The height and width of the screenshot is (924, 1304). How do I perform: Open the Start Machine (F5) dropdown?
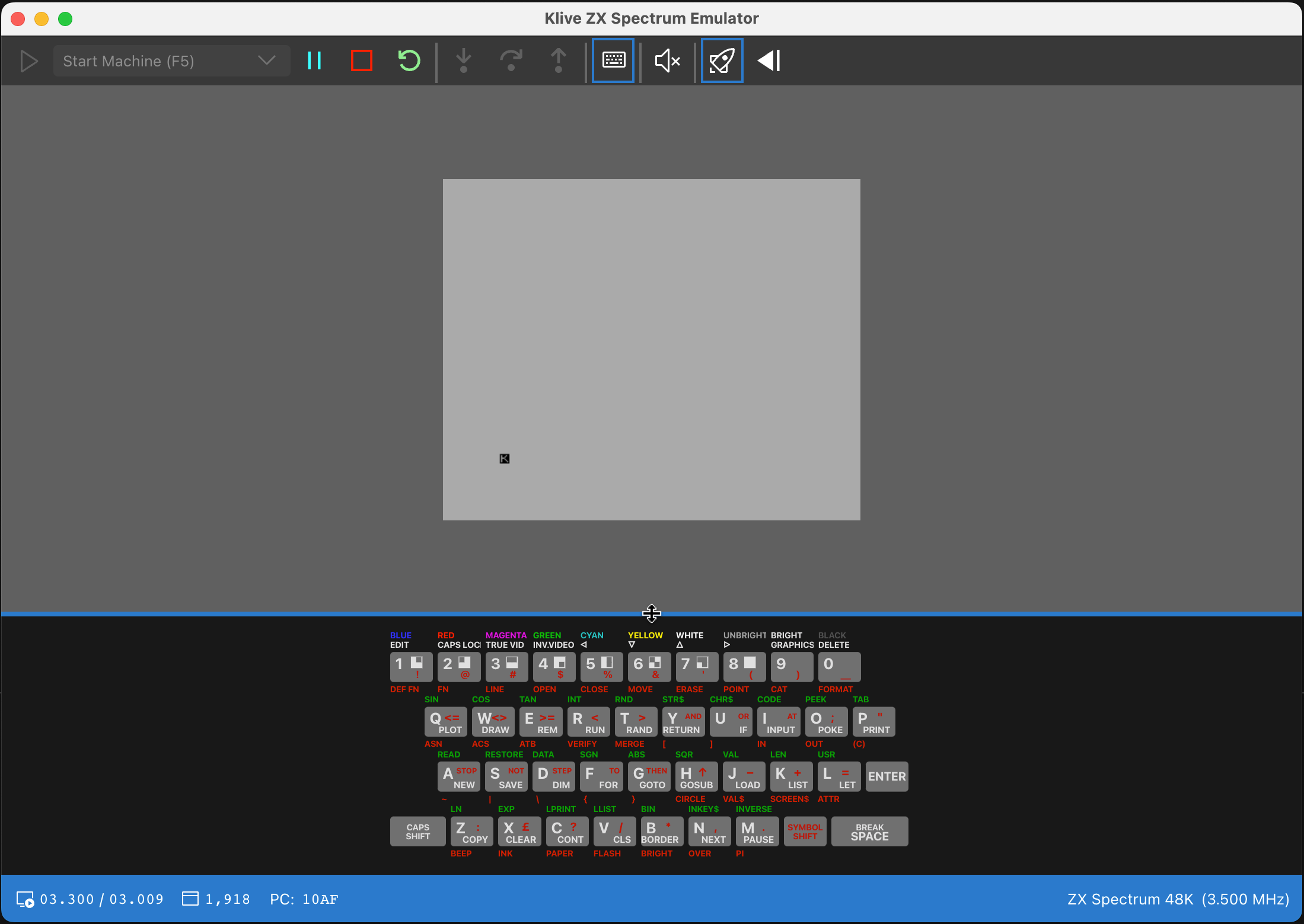coord(171,61)
